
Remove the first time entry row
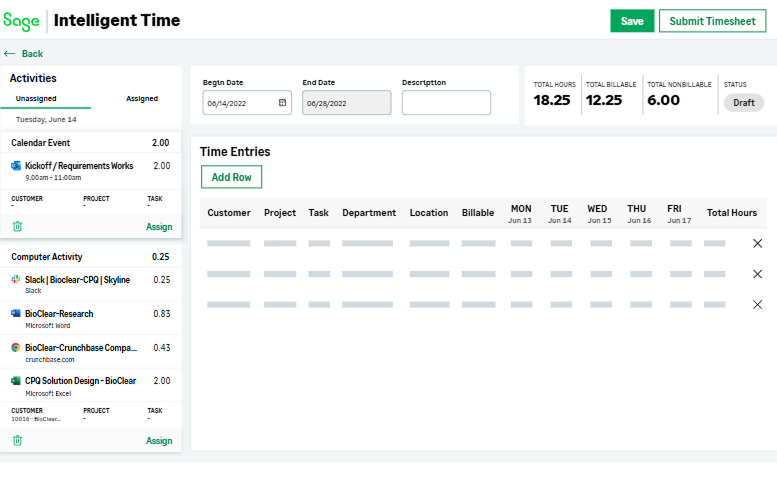(757, 244)
